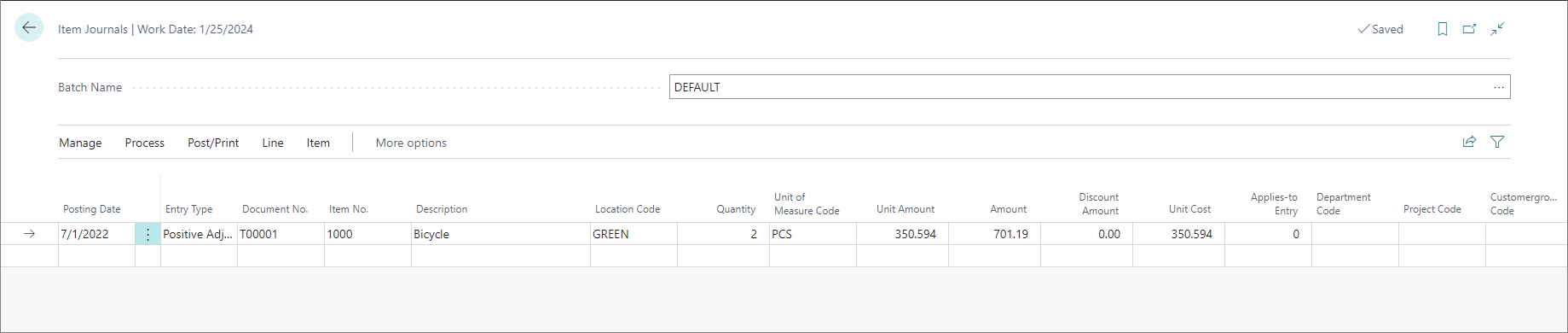This screenshot has width=1568, height=333.
Task: Click the Share icon above the grid
Action: click(x=1469, y=142)
